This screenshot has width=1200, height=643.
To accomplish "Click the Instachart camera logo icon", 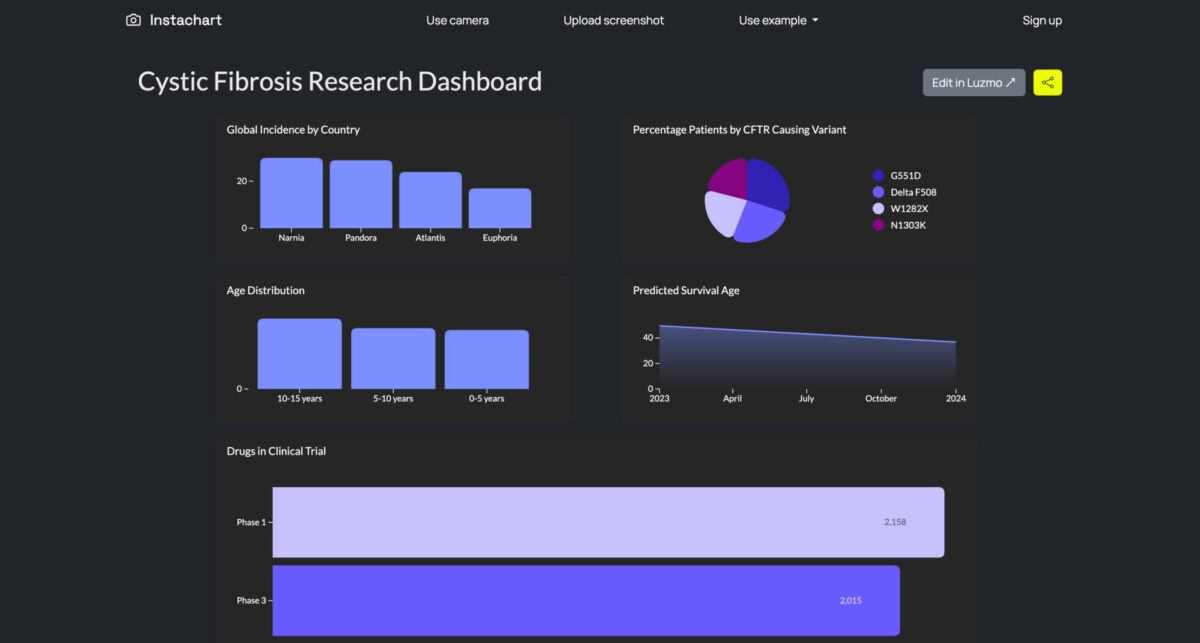I will (133, 20).
